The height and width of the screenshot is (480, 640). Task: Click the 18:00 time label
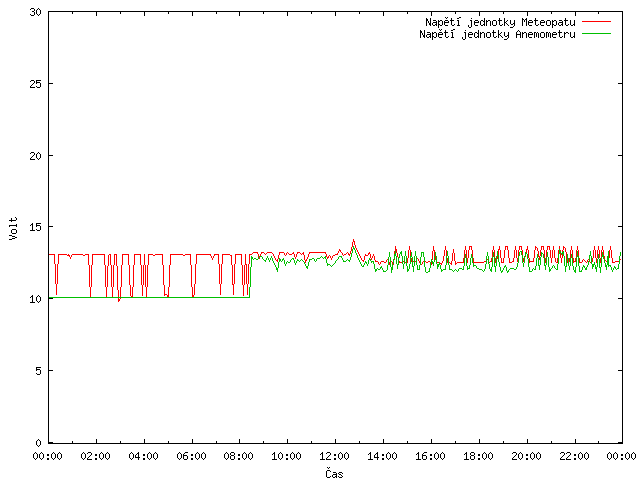pyautogui.click(x=478, y=456)
